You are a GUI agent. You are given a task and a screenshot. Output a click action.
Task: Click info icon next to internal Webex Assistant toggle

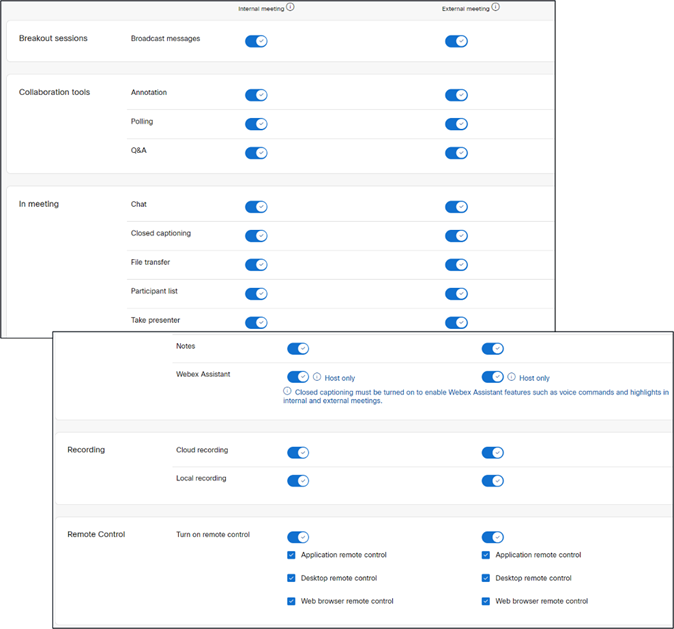pos(317,378)
